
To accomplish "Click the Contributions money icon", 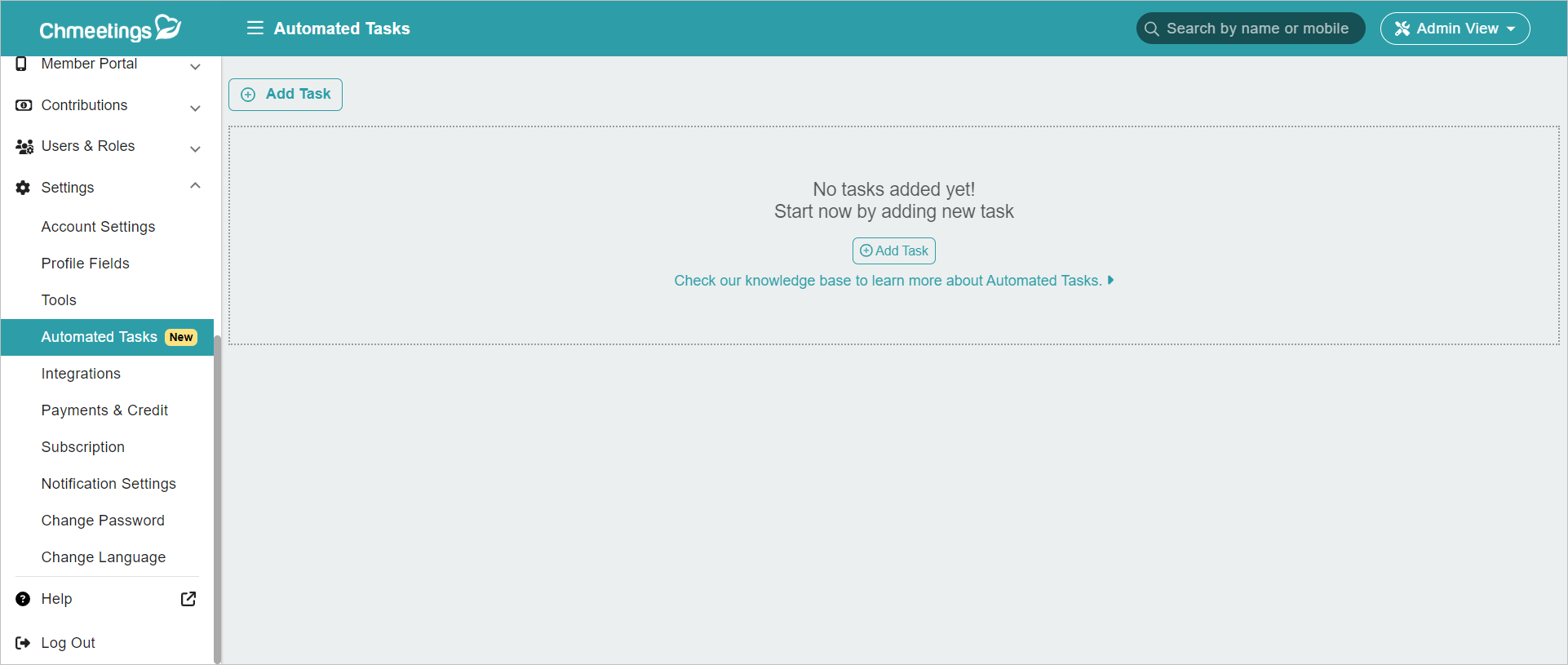I will [24, 105].
